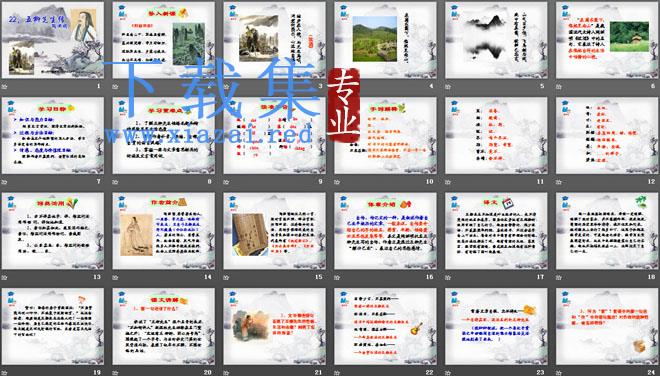Click the animation star below slide 12

(559, 182)
